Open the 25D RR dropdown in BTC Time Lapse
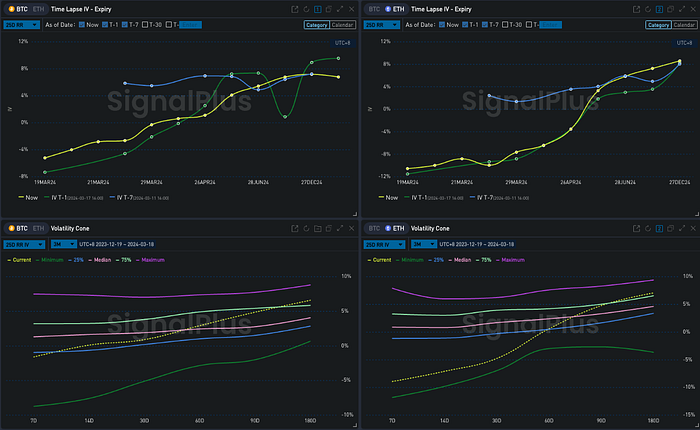700x430 pixels. [21, 23]
